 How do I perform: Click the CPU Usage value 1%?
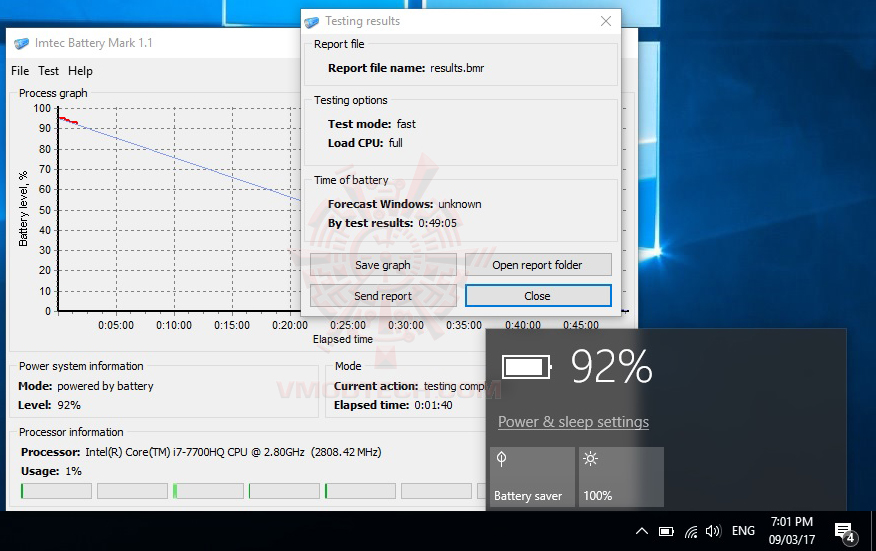[73, 471]
